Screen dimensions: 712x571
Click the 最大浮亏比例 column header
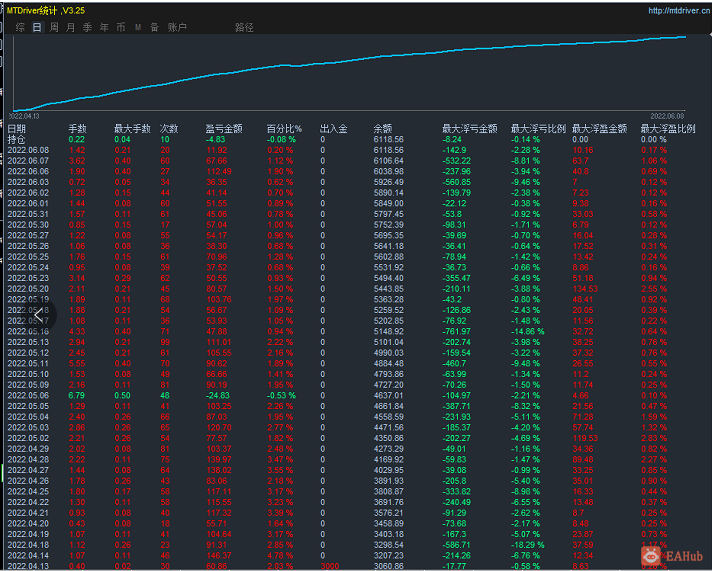(538, 129)
